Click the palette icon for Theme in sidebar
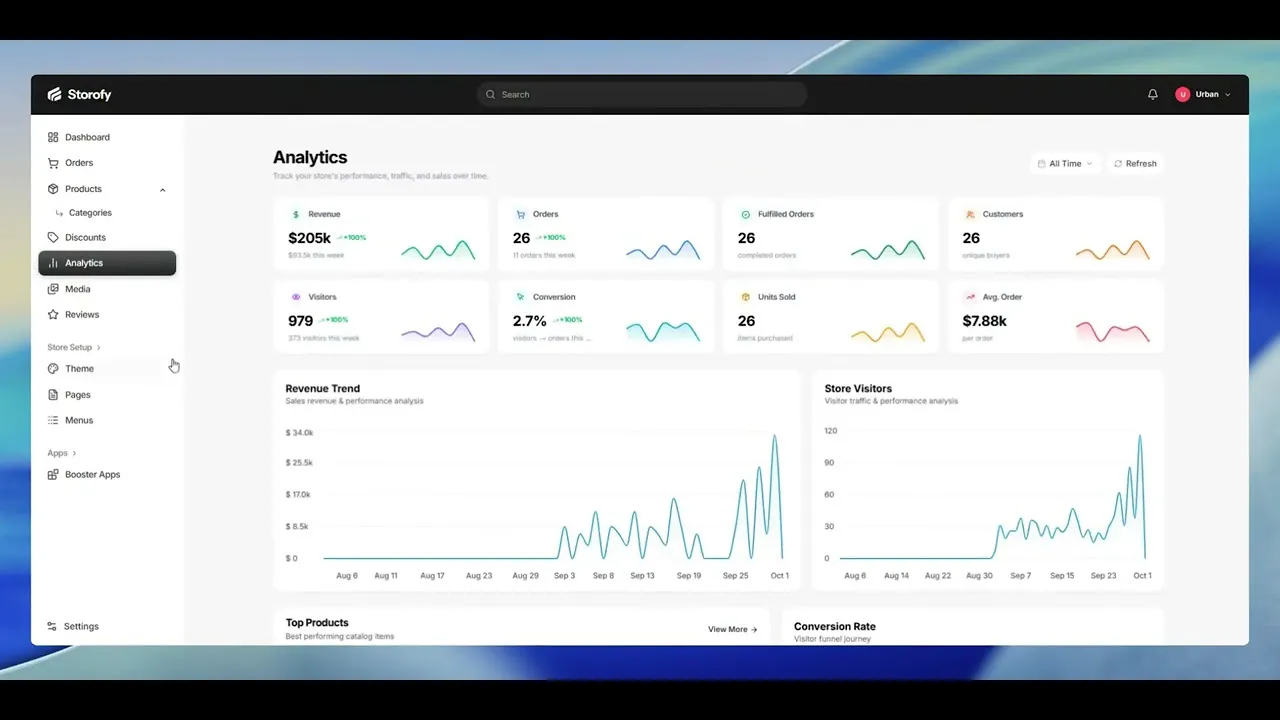The width and height of the screenshot is (1280, 720). click(53, 369)
